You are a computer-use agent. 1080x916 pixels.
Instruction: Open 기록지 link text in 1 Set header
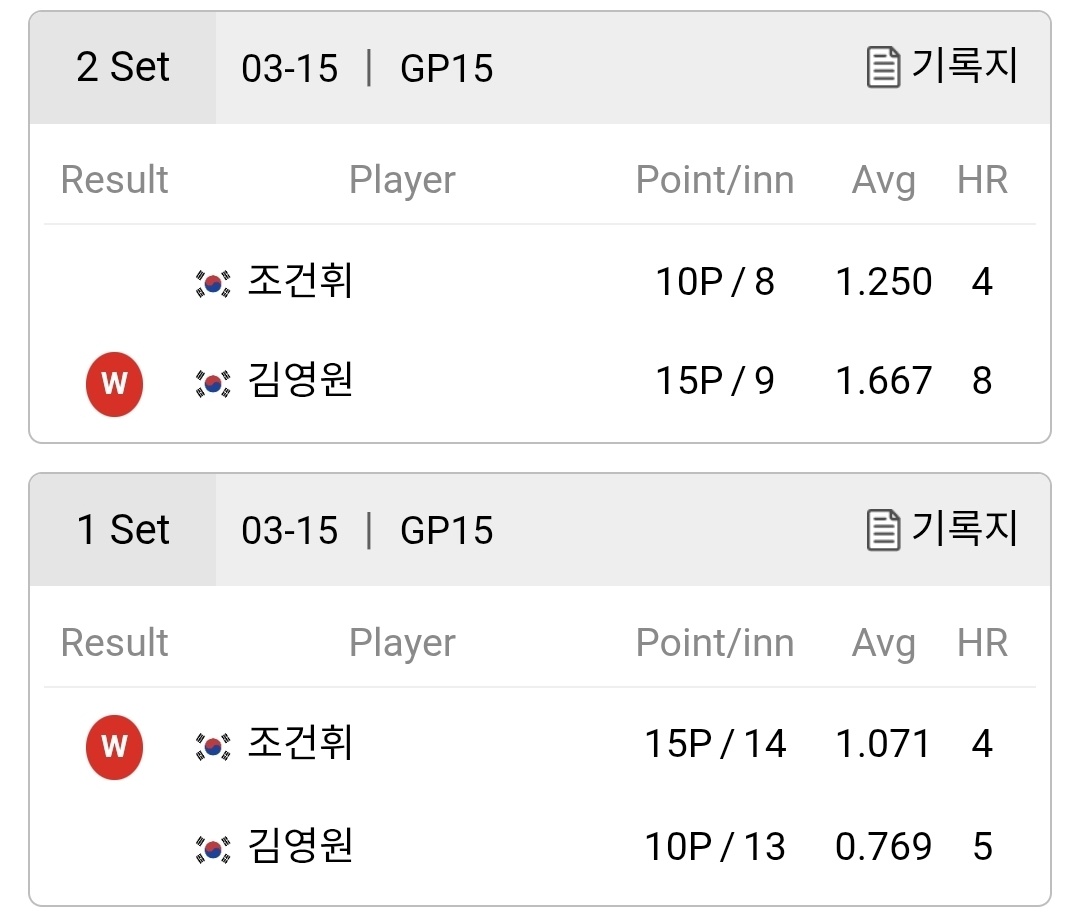tap(964, 528)
